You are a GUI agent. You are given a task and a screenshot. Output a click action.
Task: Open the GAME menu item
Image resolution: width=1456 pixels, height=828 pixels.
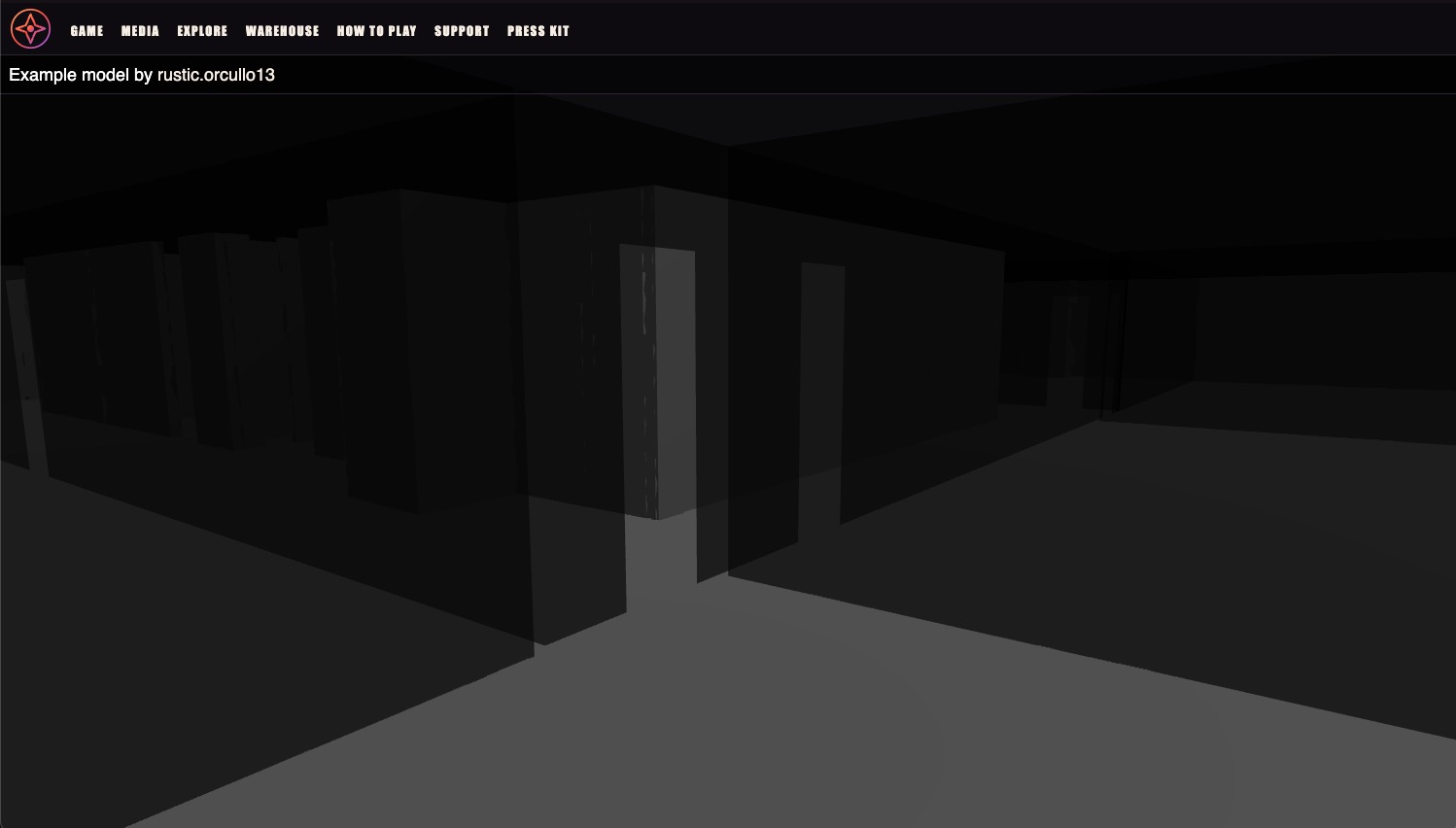(x=87, y=31)
